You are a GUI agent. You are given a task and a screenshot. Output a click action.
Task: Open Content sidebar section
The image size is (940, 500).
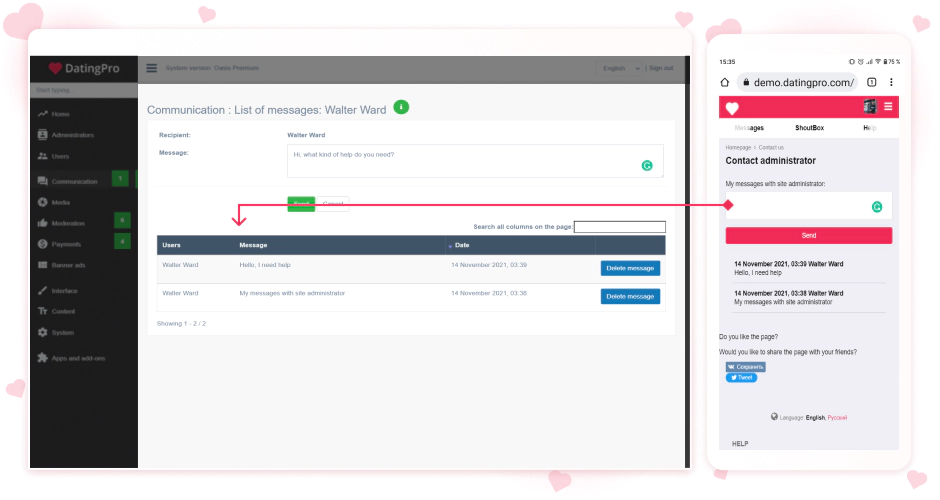(x=56, y=311)
